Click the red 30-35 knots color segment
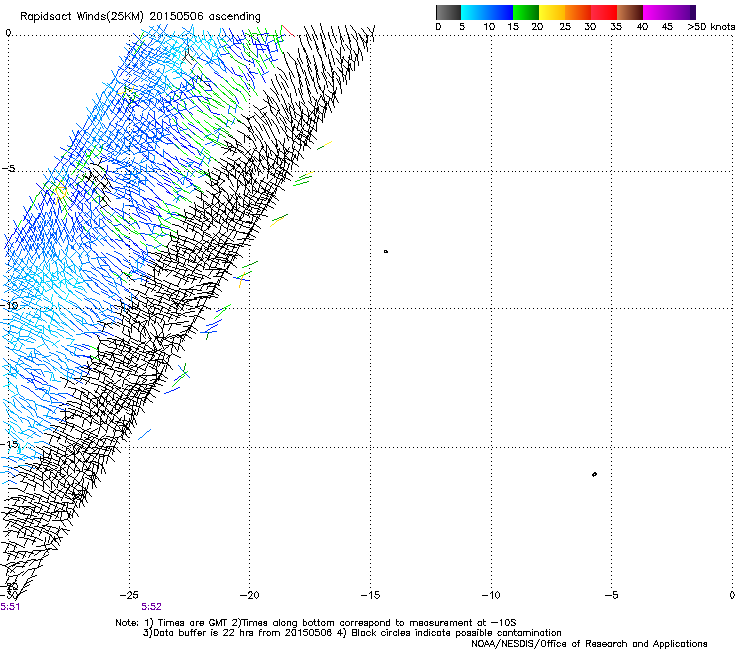 coord(604,12)
